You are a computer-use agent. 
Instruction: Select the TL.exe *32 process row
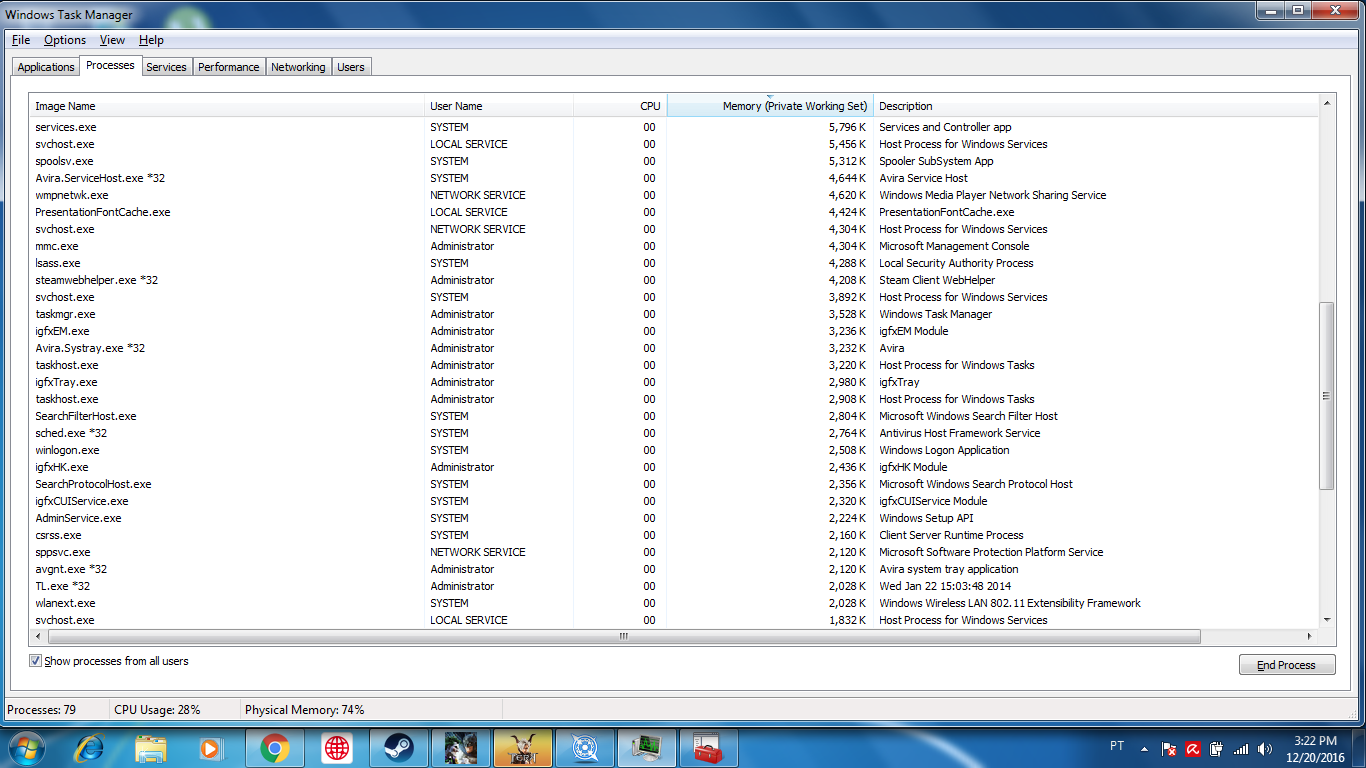pos(675,586)
